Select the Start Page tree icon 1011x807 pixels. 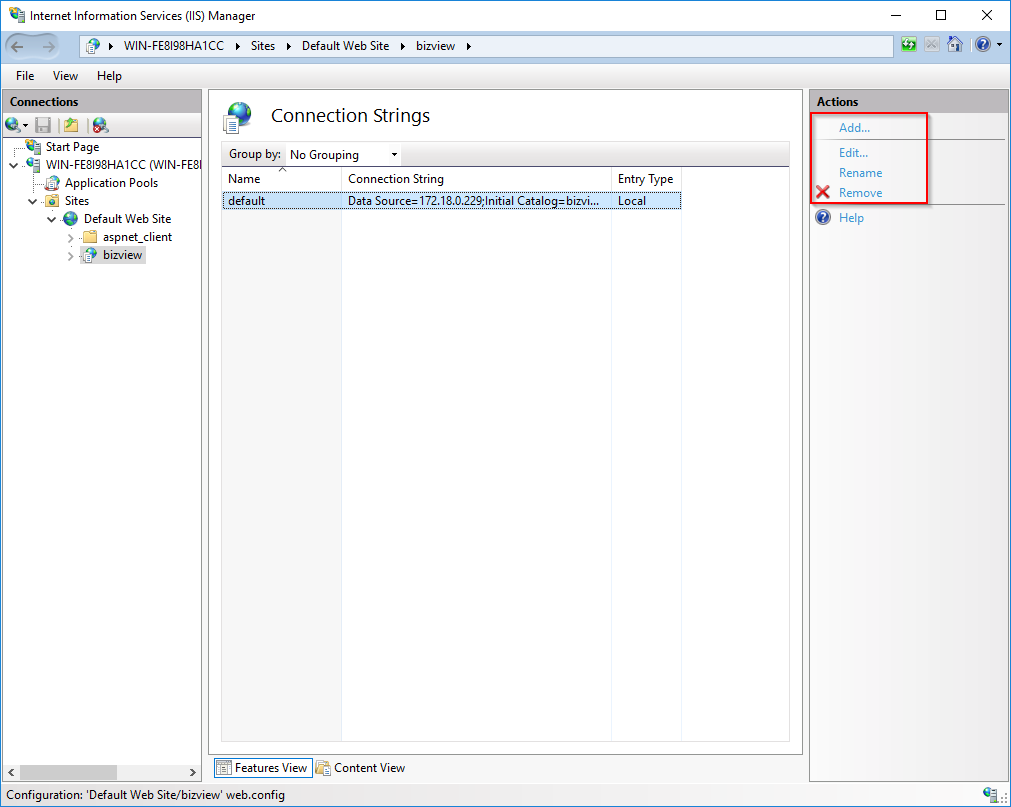tap(34, 146)
